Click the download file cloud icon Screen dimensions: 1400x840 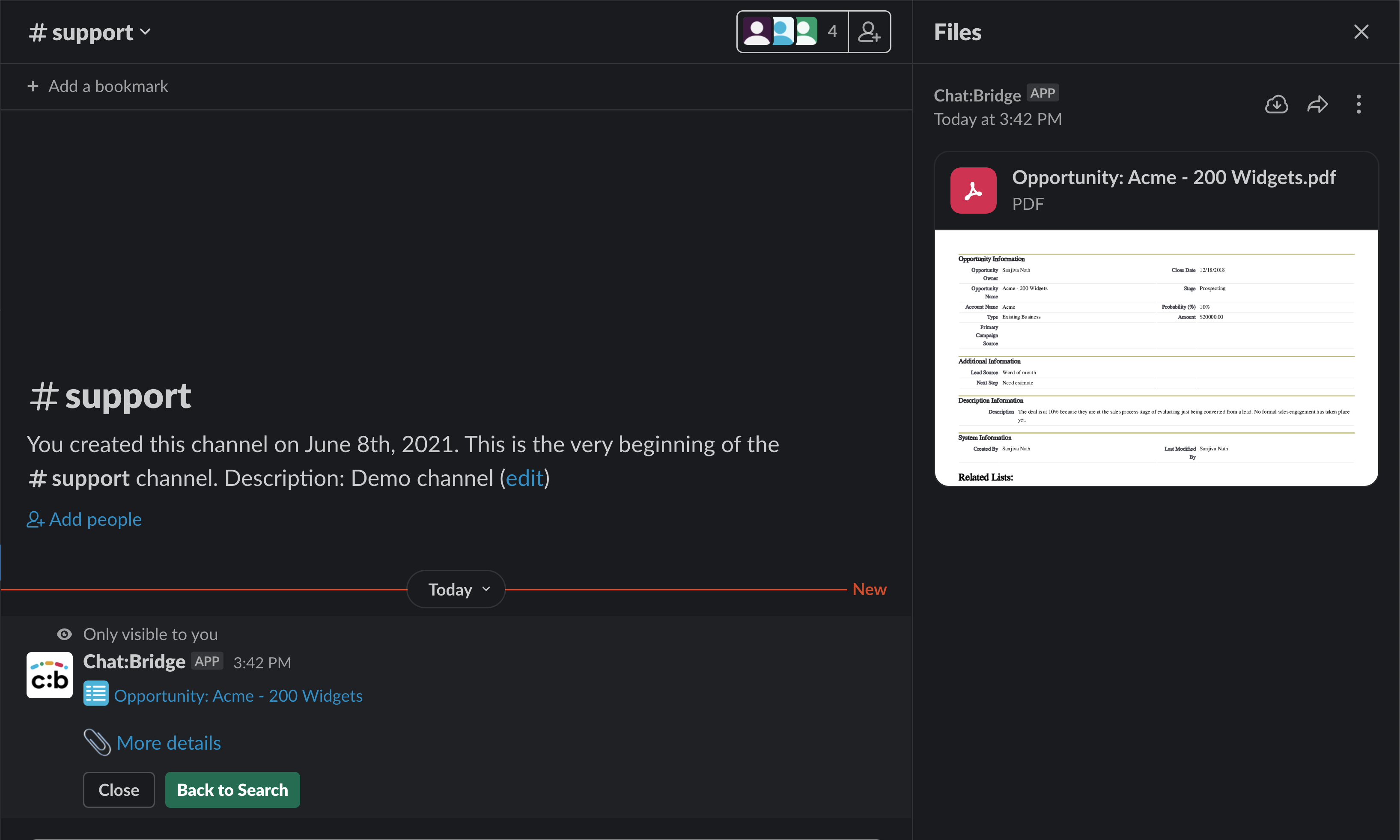coord(1276,104)
